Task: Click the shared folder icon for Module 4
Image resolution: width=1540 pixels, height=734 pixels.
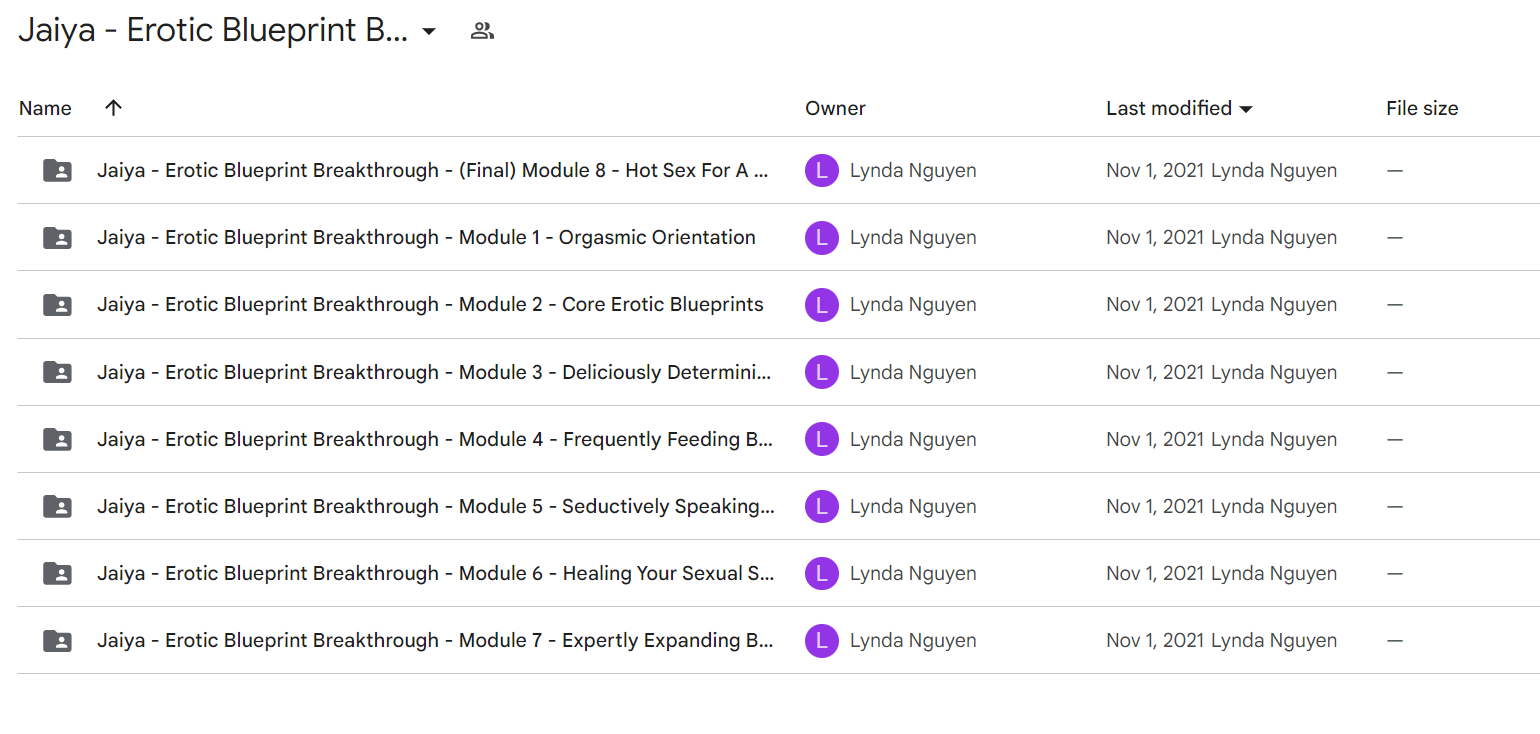Action: tap(57, 439)
